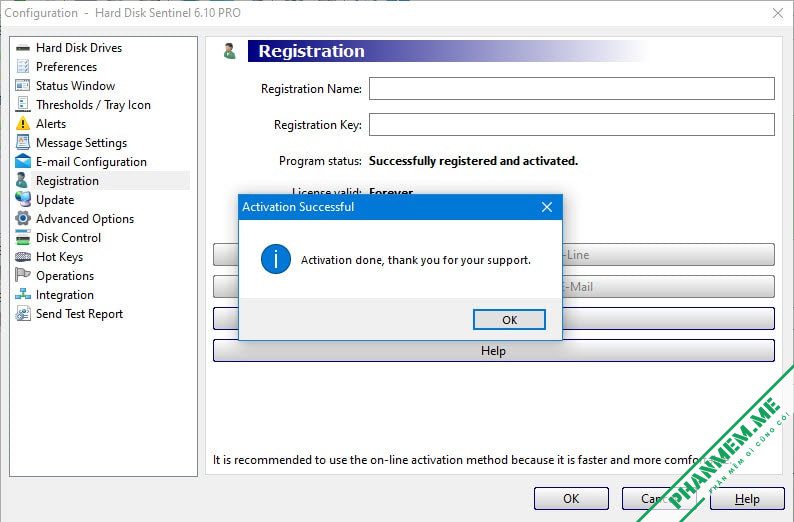794x522 pixels.
Task: Click the Update globe icon
Action: click(x=23, y=199)
